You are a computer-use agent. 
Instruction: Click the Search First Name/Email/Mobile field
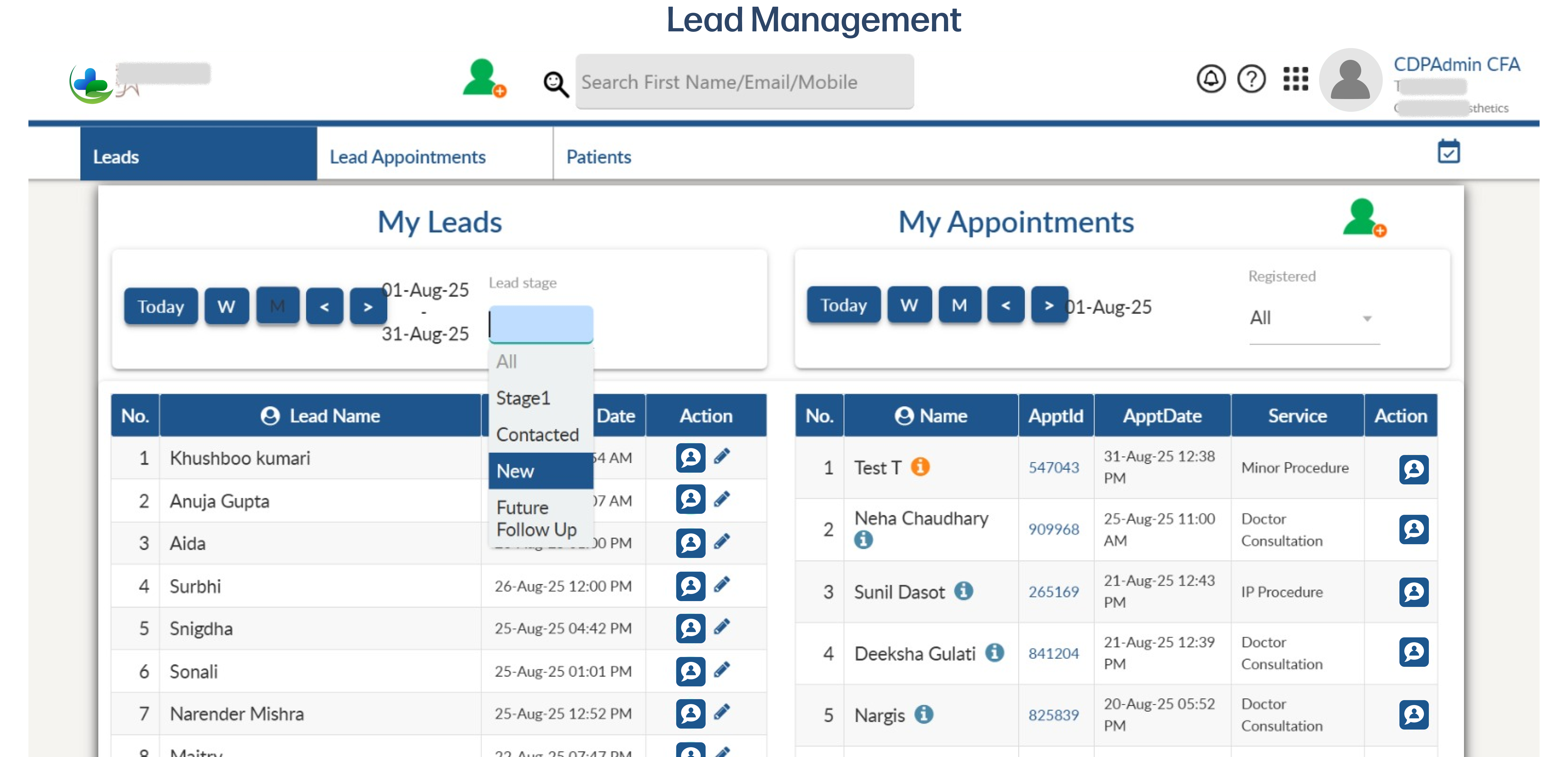click(745, 82)
